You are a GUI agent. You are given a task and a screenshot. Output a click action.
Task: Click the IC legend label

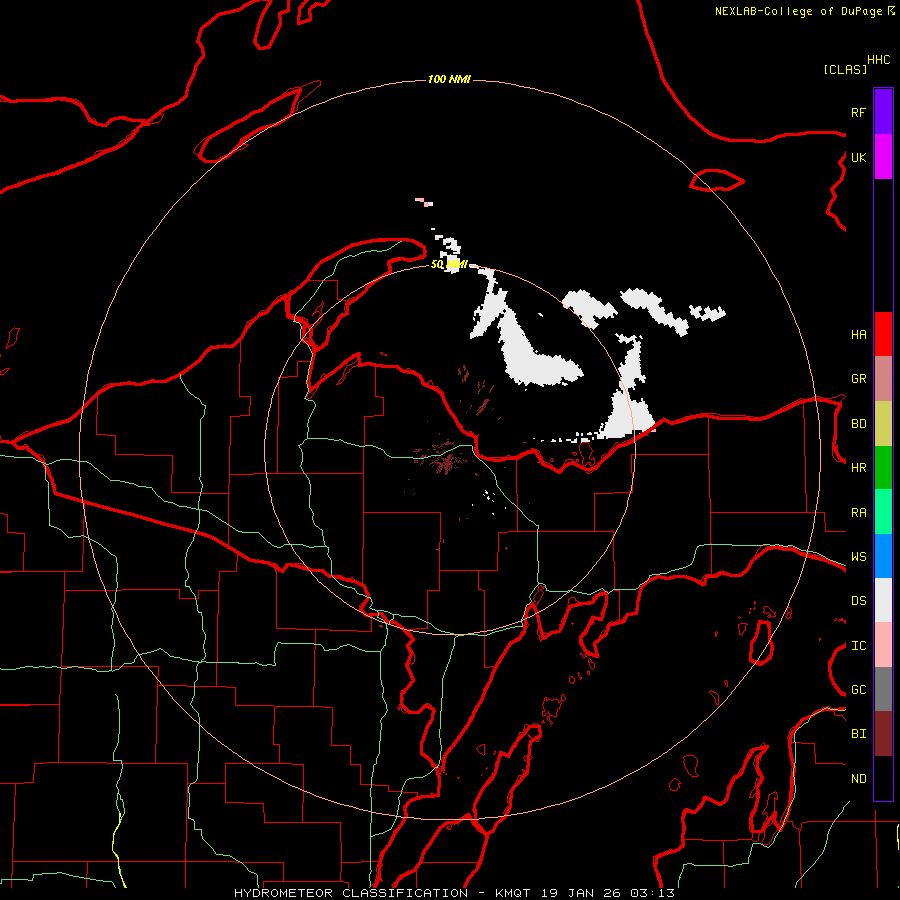[858, 646]
